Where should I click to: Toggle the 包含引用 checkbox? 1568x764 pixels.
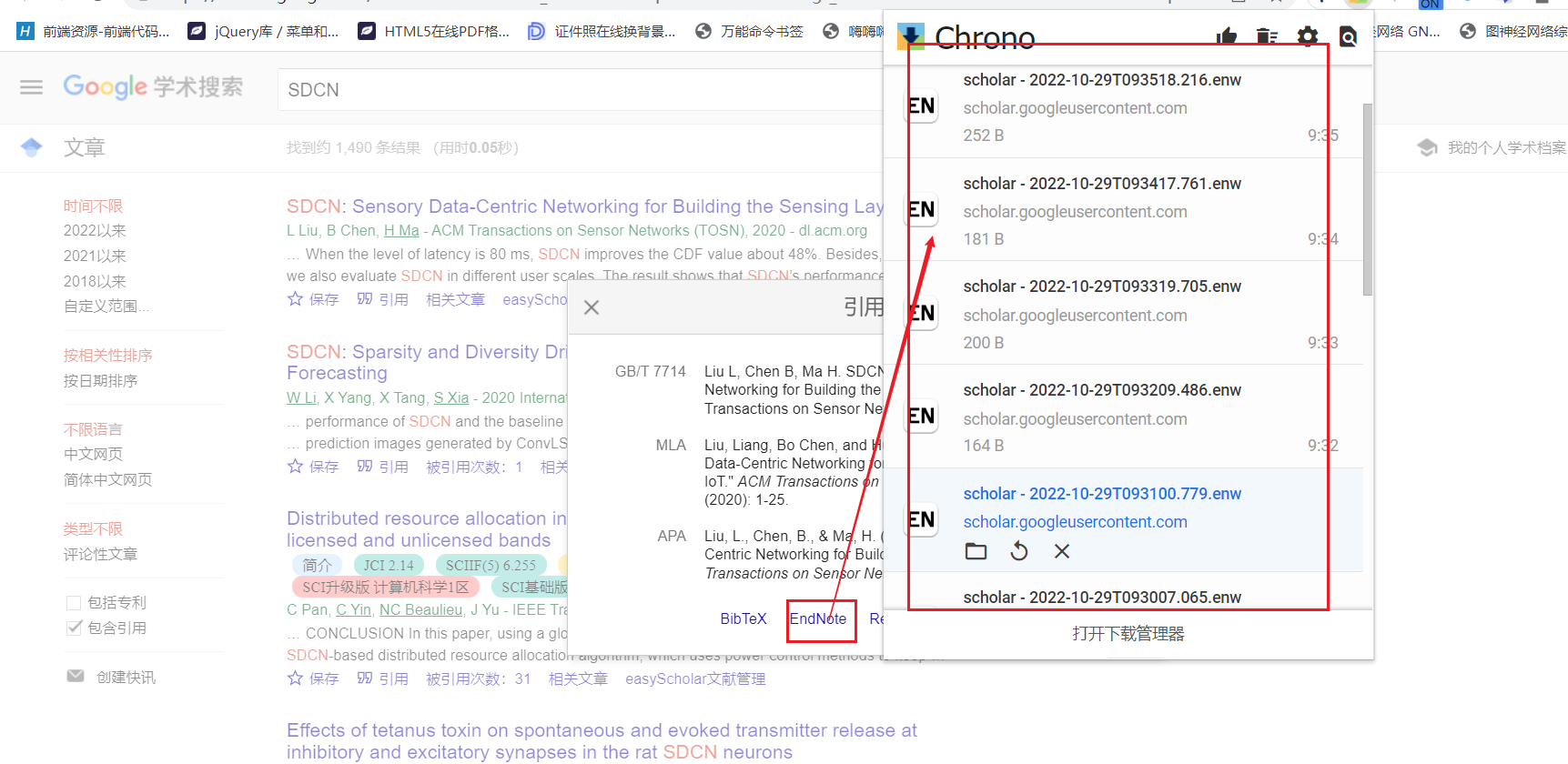pos(74,628)
